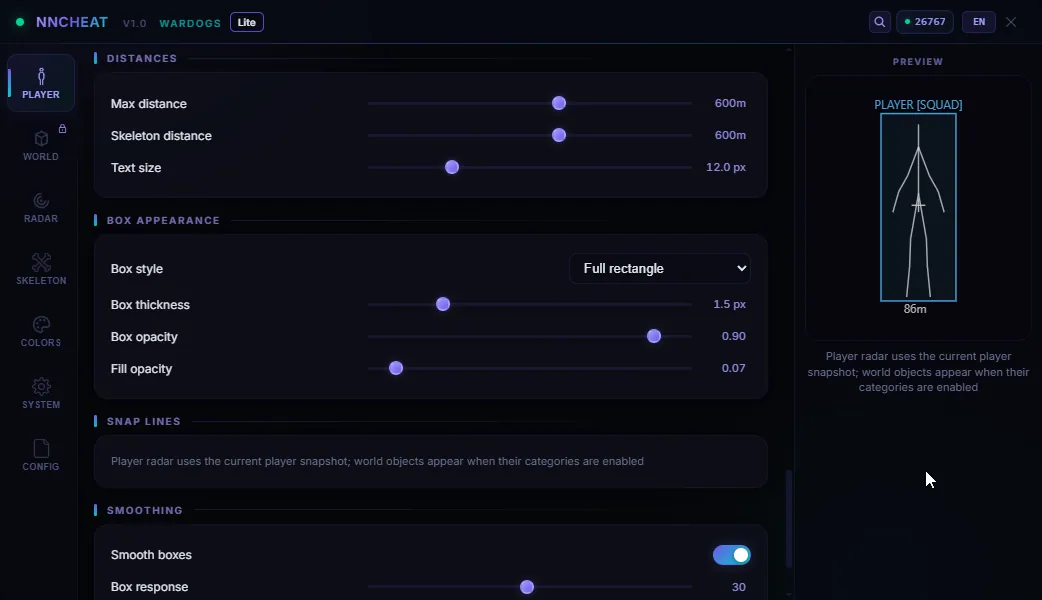Screen dimensions: 1042x600
Task: Click the search magnifier icon
Action: pyautogui.click(x=879, y=22)
